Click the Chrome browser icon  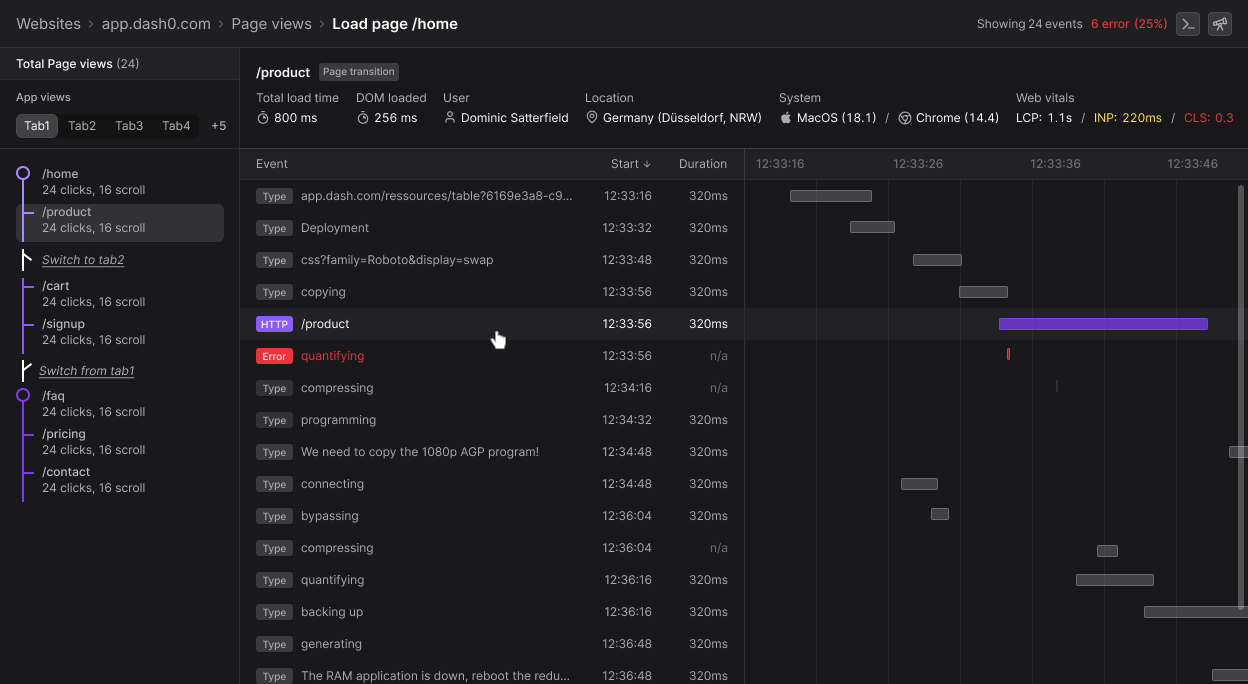[904, 118]
